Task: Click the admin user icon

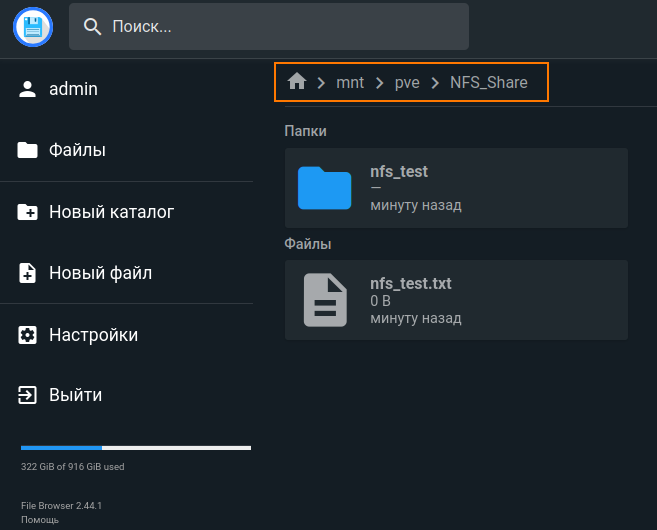Action: tap(28, 89)
